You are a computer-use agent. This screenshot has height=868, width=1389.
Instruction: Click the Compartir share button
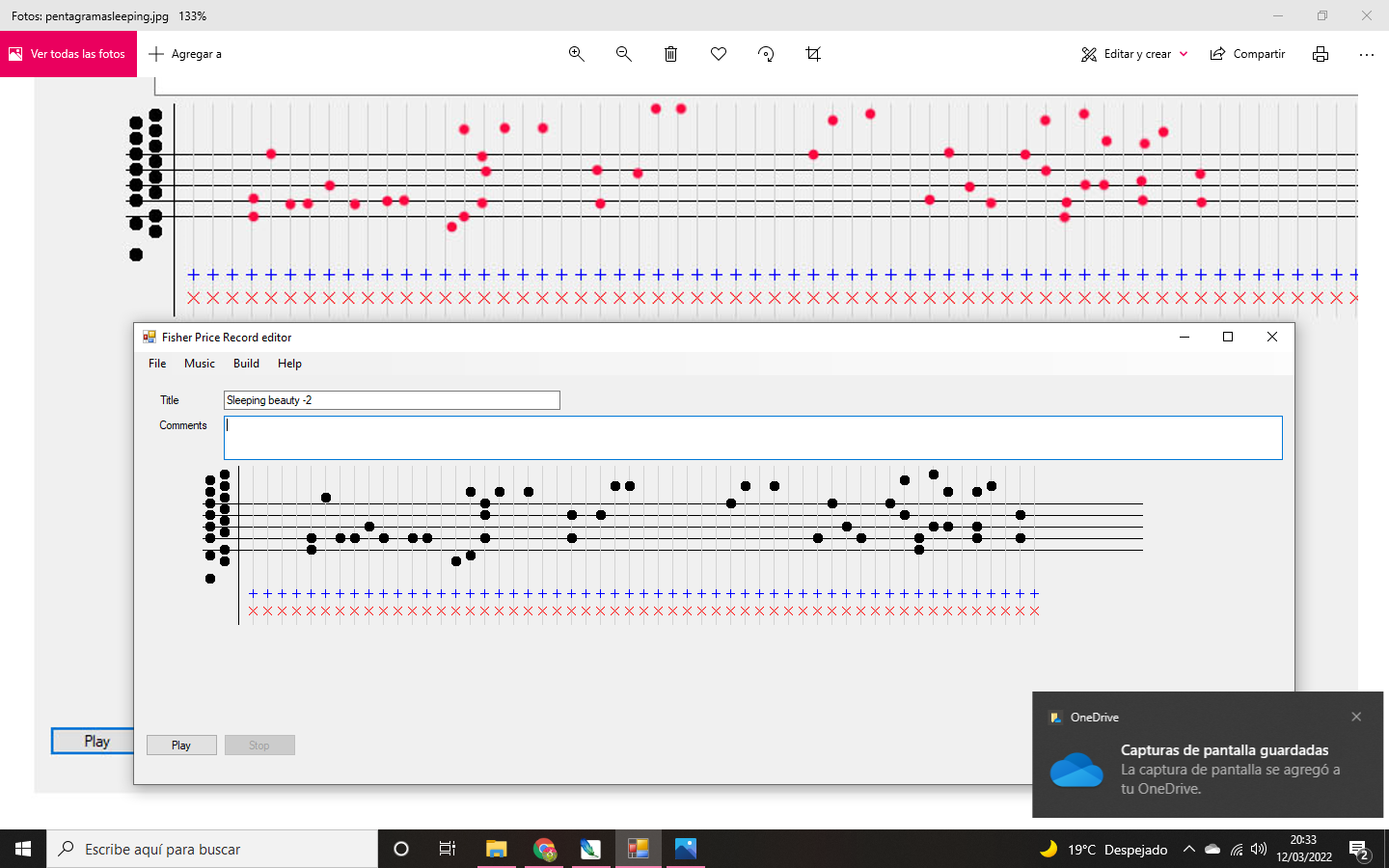(x=1248, y=54)
